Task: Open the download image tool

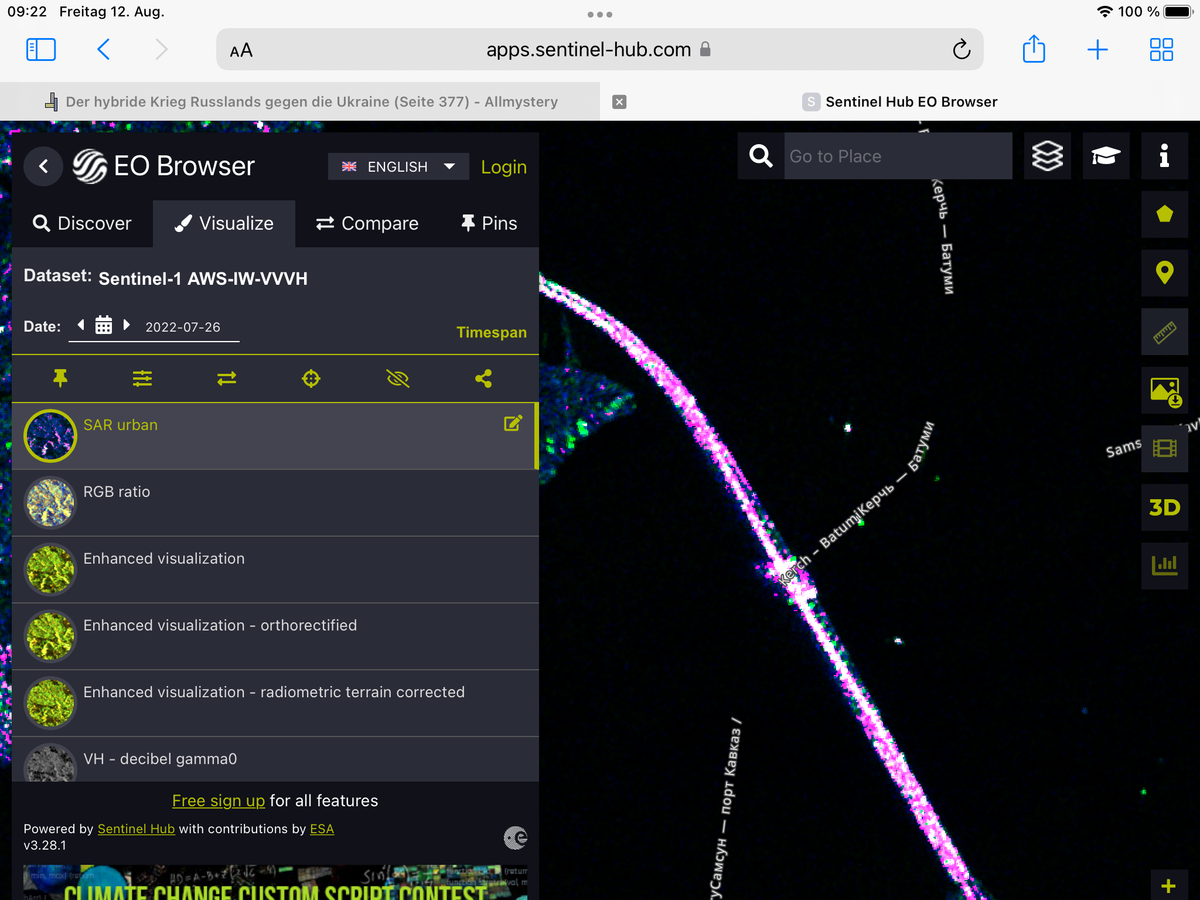Action: point(1164,390)
